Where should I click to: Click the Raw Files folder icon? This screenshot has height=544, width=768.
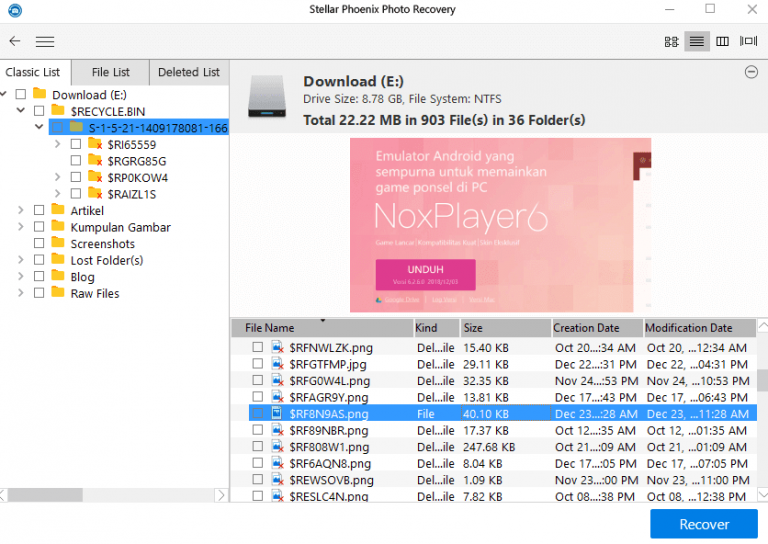(58, 292)
